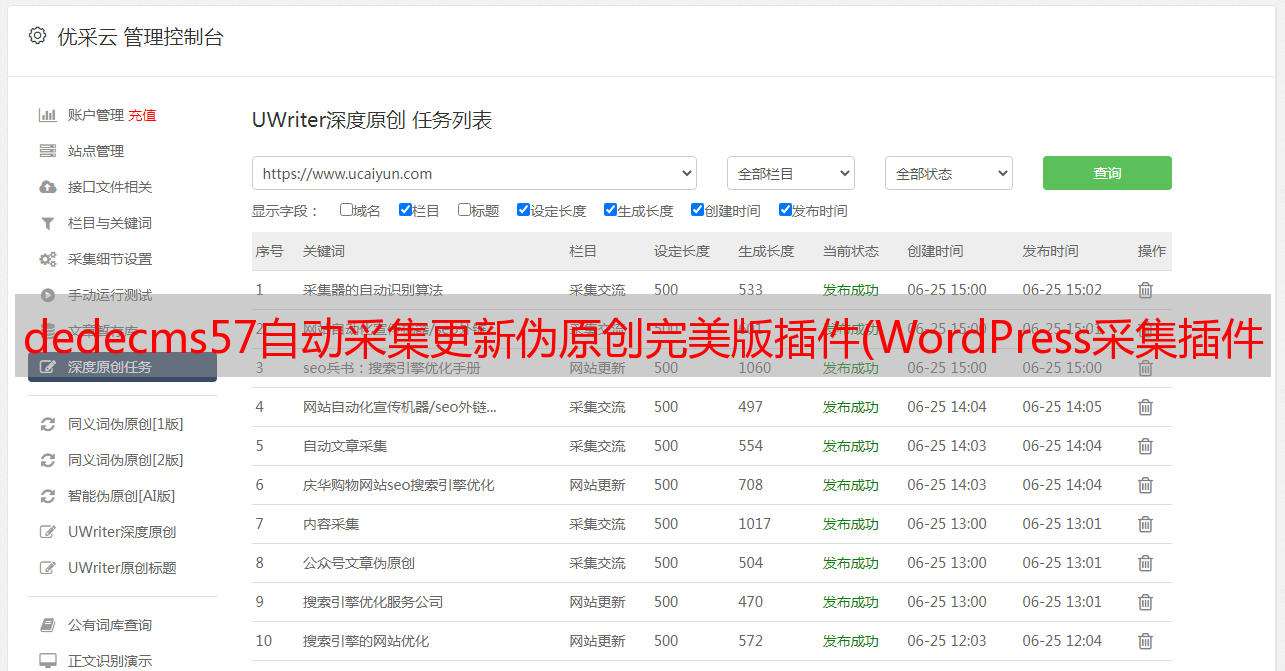Screen dimensions: 1285x671
Task: Click trash icon for 内容采集 row
Action: 1145,524
